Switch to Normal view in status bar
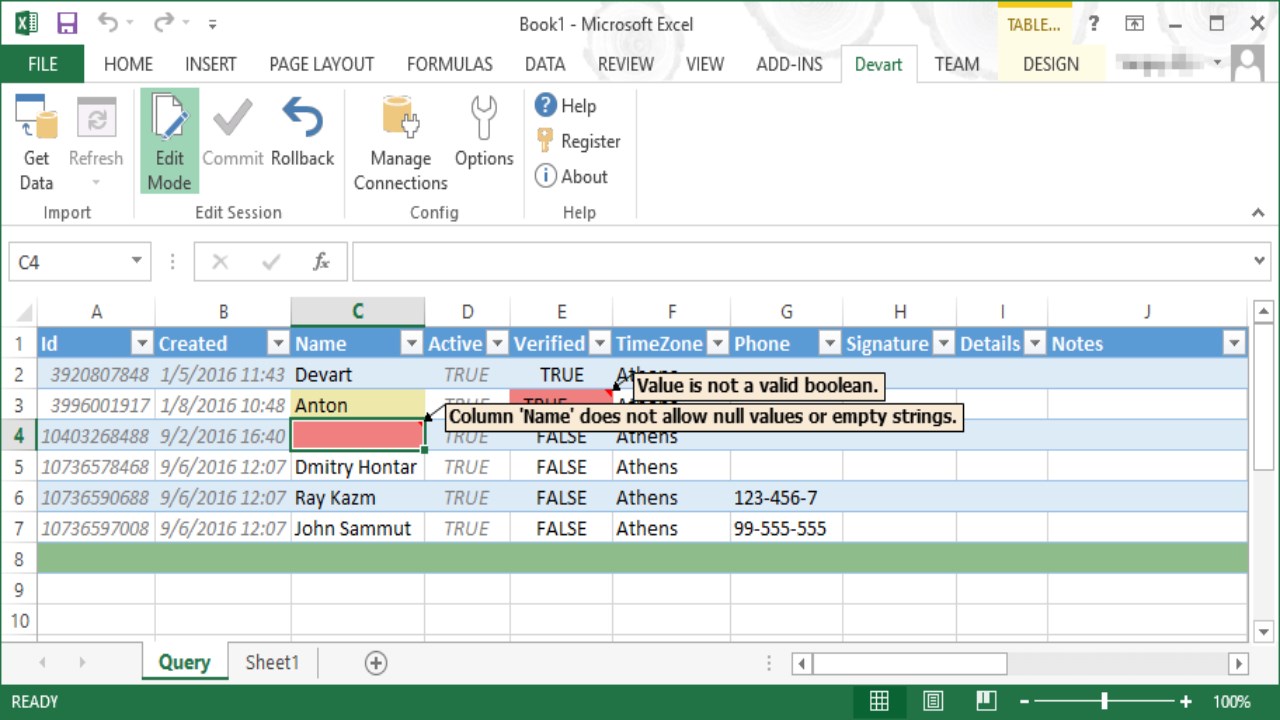This screenshot has width=1280, height=720. point(879,701)
